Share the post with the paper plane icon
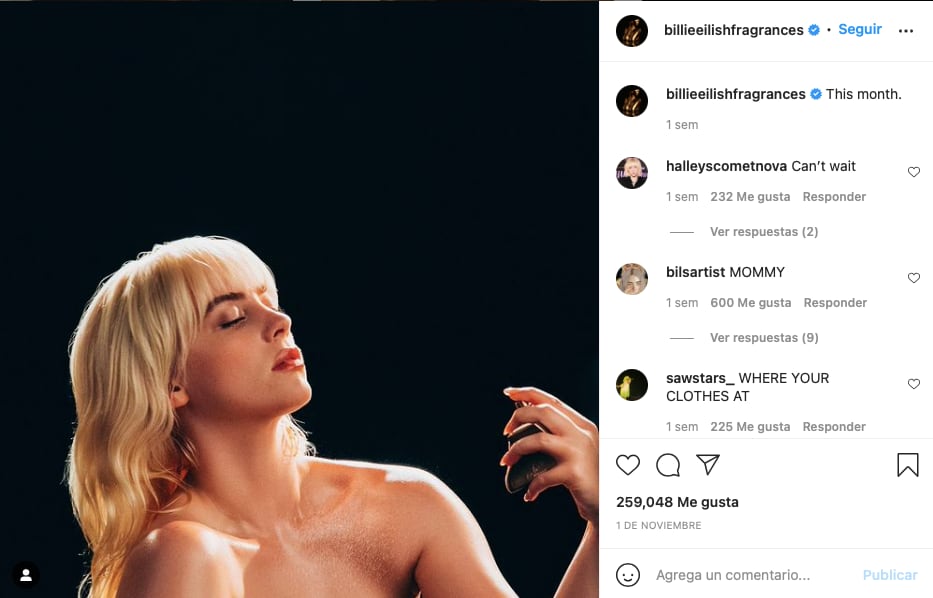 (x=708, y=465)
